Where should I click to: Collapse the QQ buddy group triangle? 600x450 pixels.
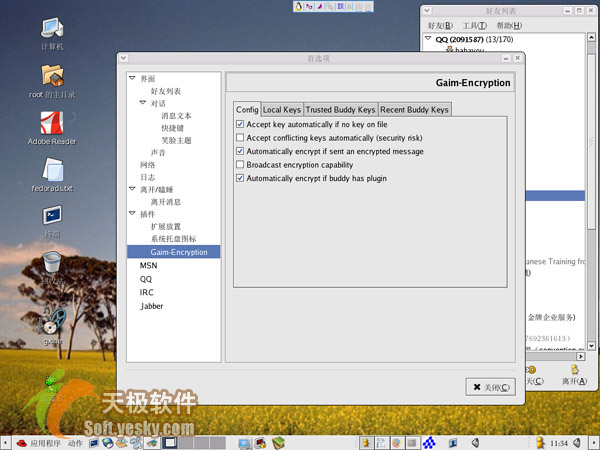428,40
